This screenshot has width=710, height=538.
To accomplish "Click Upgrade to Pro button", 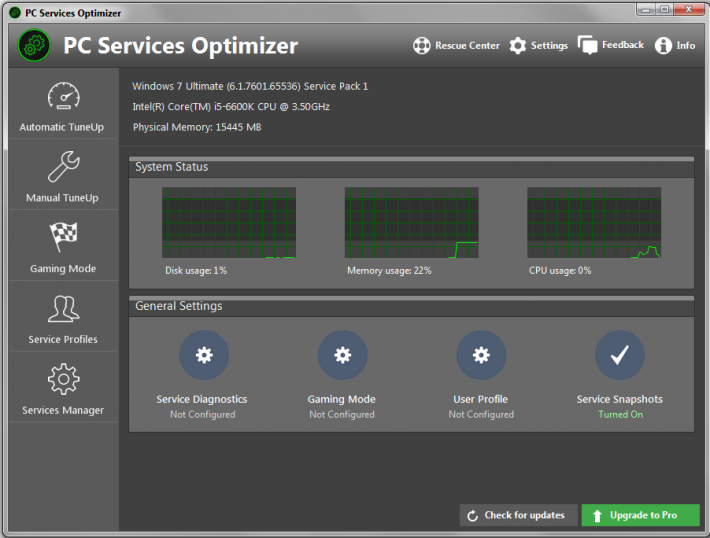I will 640,515.
